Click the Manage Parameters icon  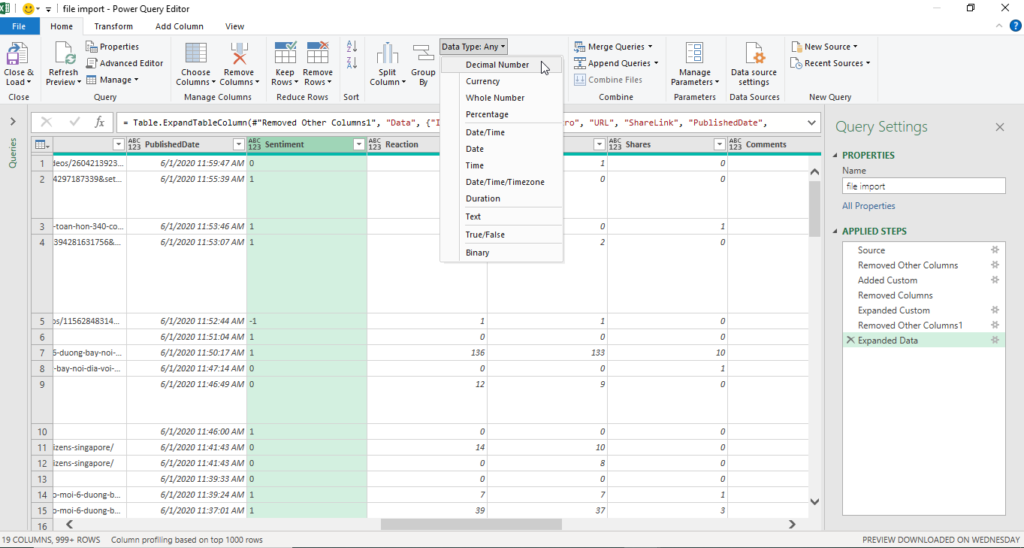click(694, 54)
